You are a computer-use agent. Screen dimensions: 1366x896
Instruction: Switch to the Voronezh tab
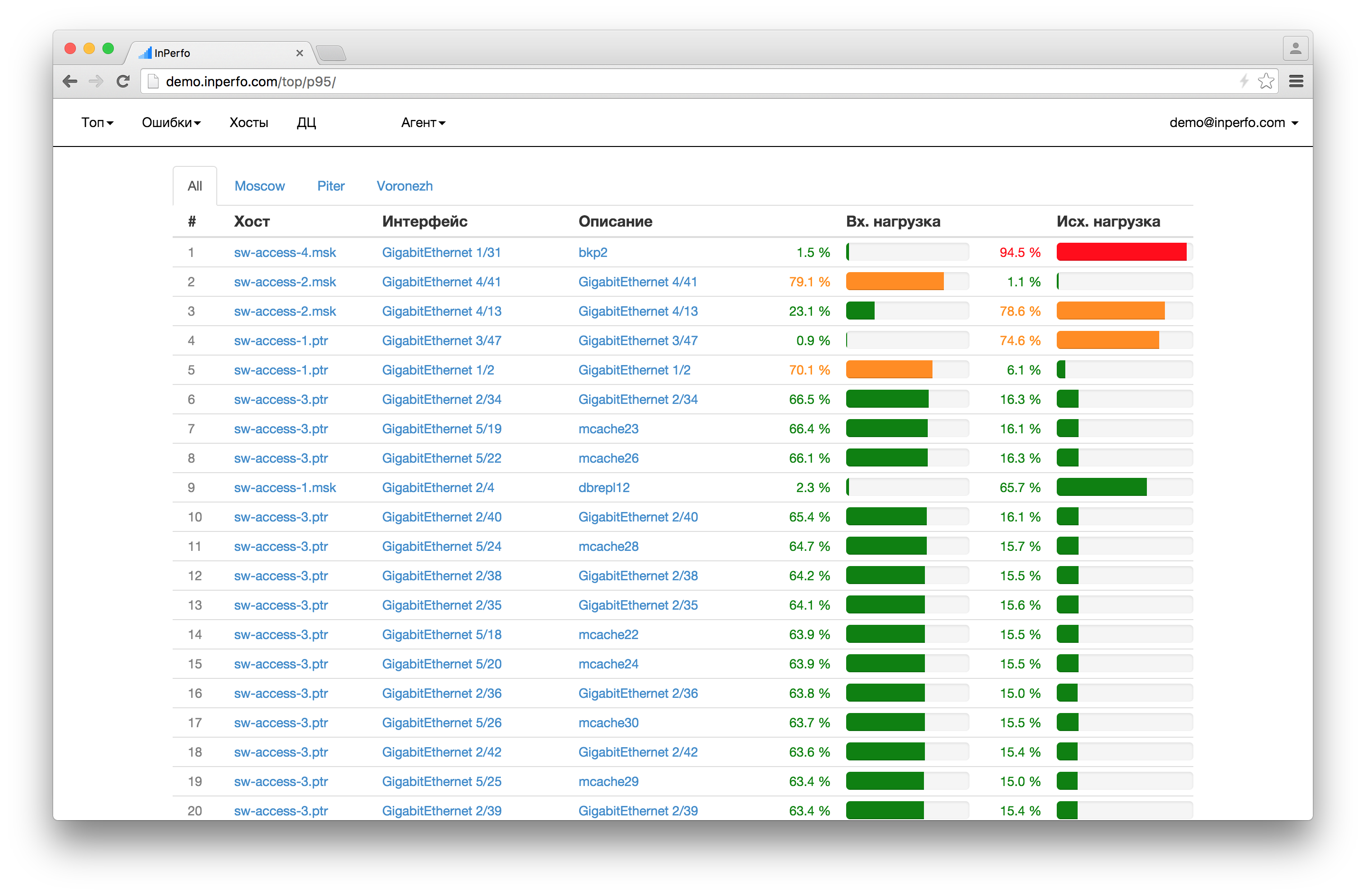404,186
